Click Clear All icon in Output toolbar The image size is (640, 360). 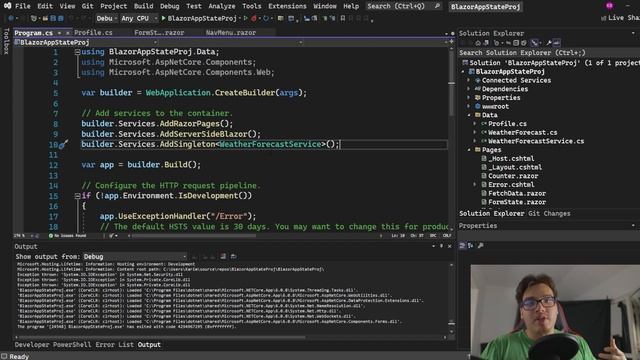[x=223, y=256]
